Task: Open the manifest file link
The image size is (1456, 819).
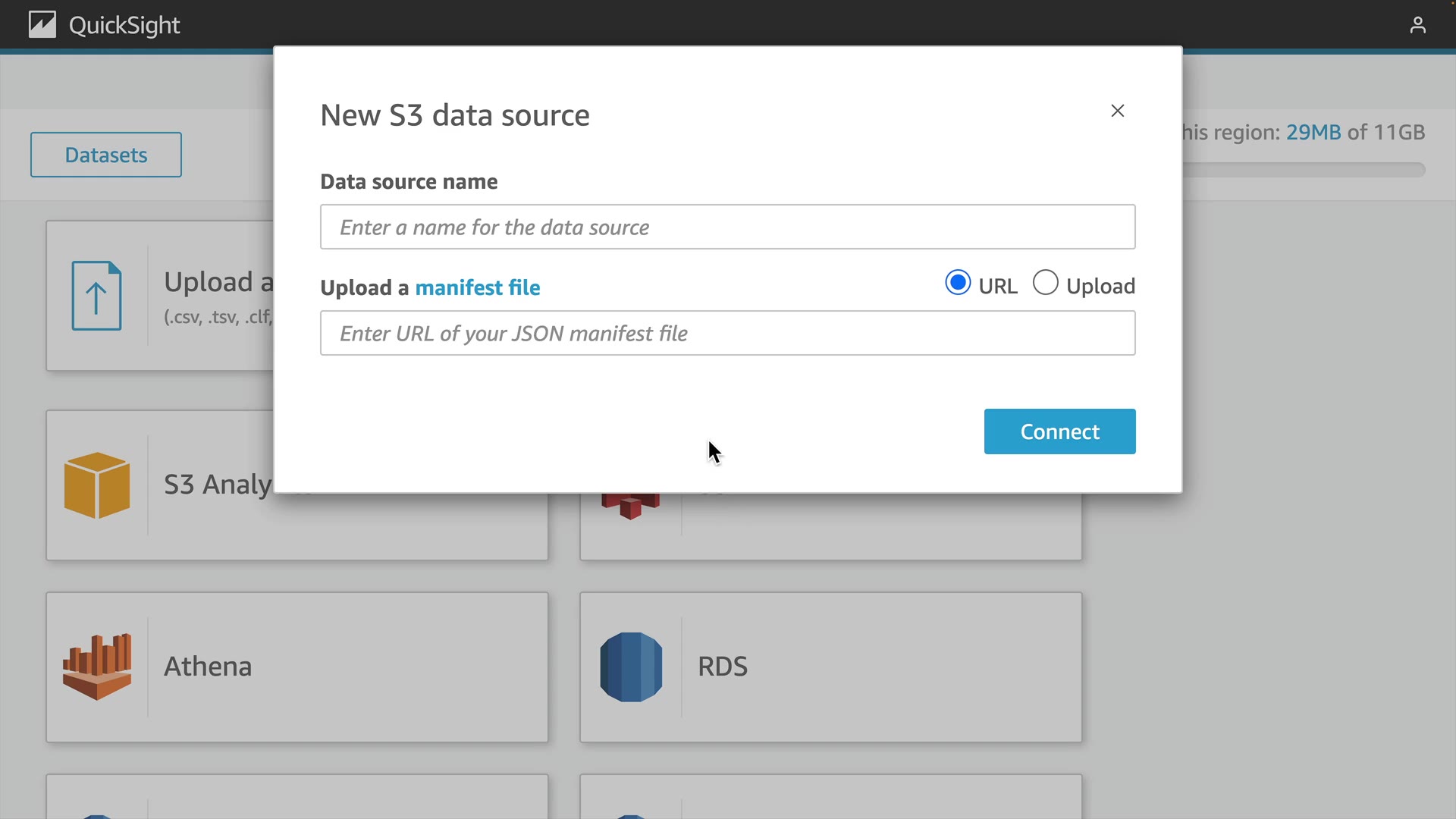Action: click(x=477, y=287)
